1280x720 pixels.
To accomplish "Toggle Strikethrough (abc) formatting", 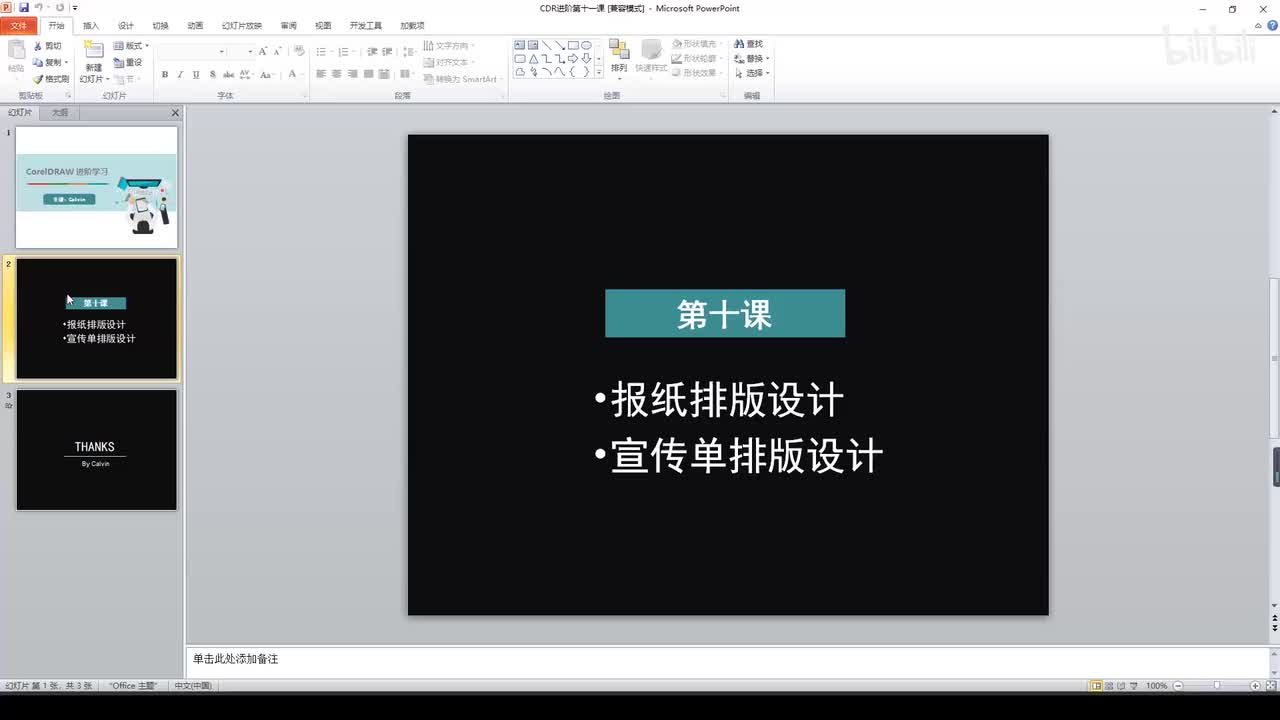I will pos(229,74).
